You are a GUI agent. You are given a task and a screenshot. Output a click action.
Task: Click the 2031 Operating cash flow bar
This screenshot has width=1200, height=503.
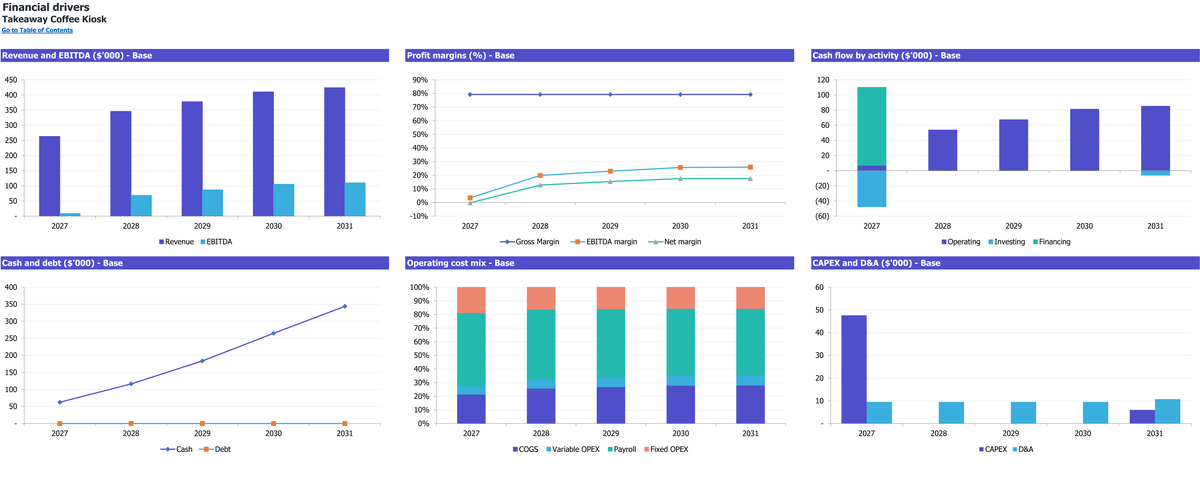click(x=1155, y=138)
